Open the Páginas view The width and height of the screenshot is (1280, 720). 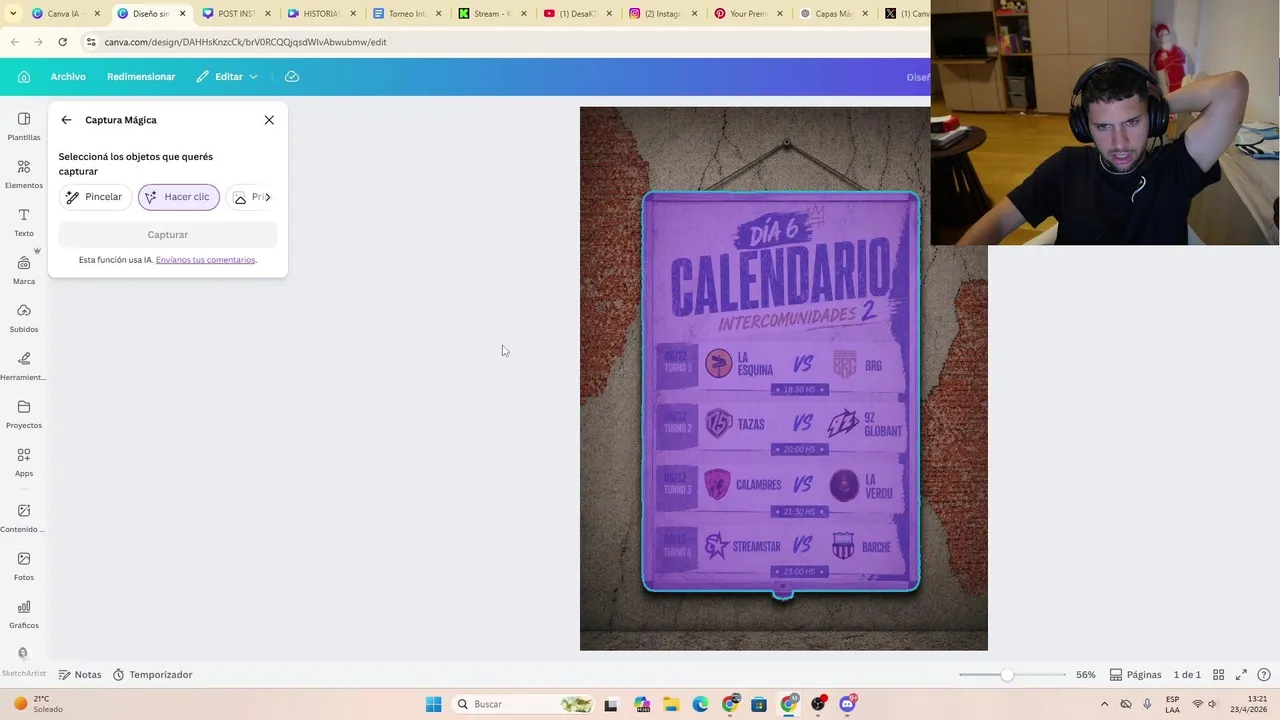coord(1136,675)
